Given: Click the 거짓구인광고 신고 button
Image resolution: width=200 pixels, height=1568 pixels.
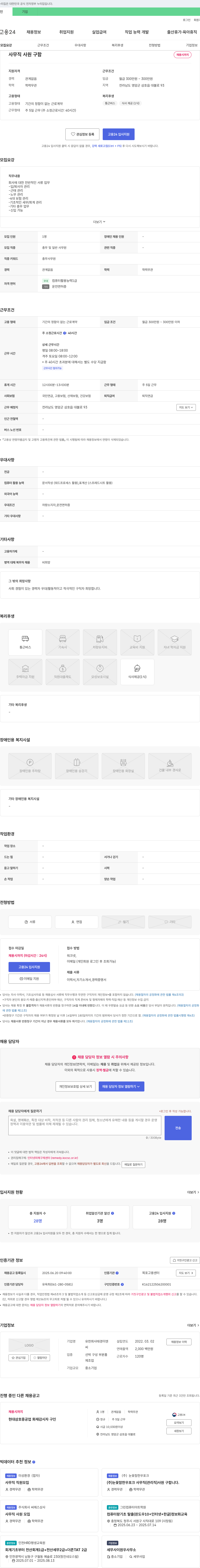Looking at the screenshot, I should pyautogui.click(x=185, y=1261).
